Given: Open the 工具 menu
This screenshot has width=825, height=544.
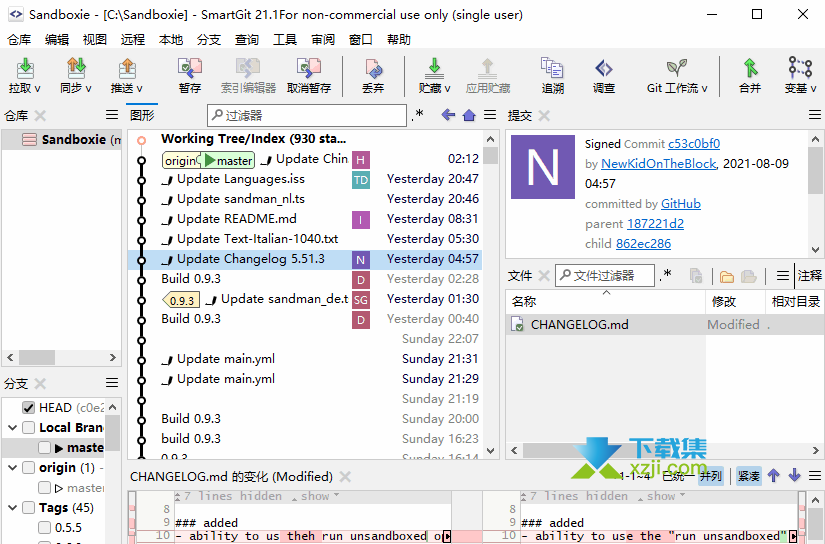Looking at the screenshot, I should point(285,39).
